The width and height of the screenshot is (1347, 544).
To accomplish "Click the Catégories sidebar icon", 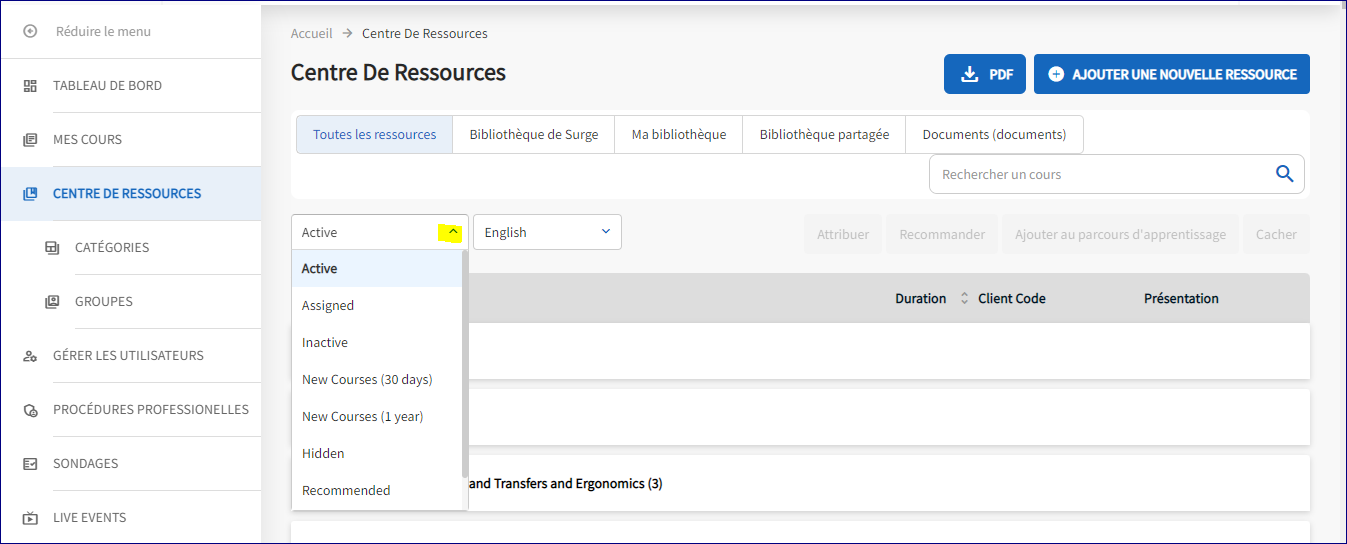I will click(52, 248).
